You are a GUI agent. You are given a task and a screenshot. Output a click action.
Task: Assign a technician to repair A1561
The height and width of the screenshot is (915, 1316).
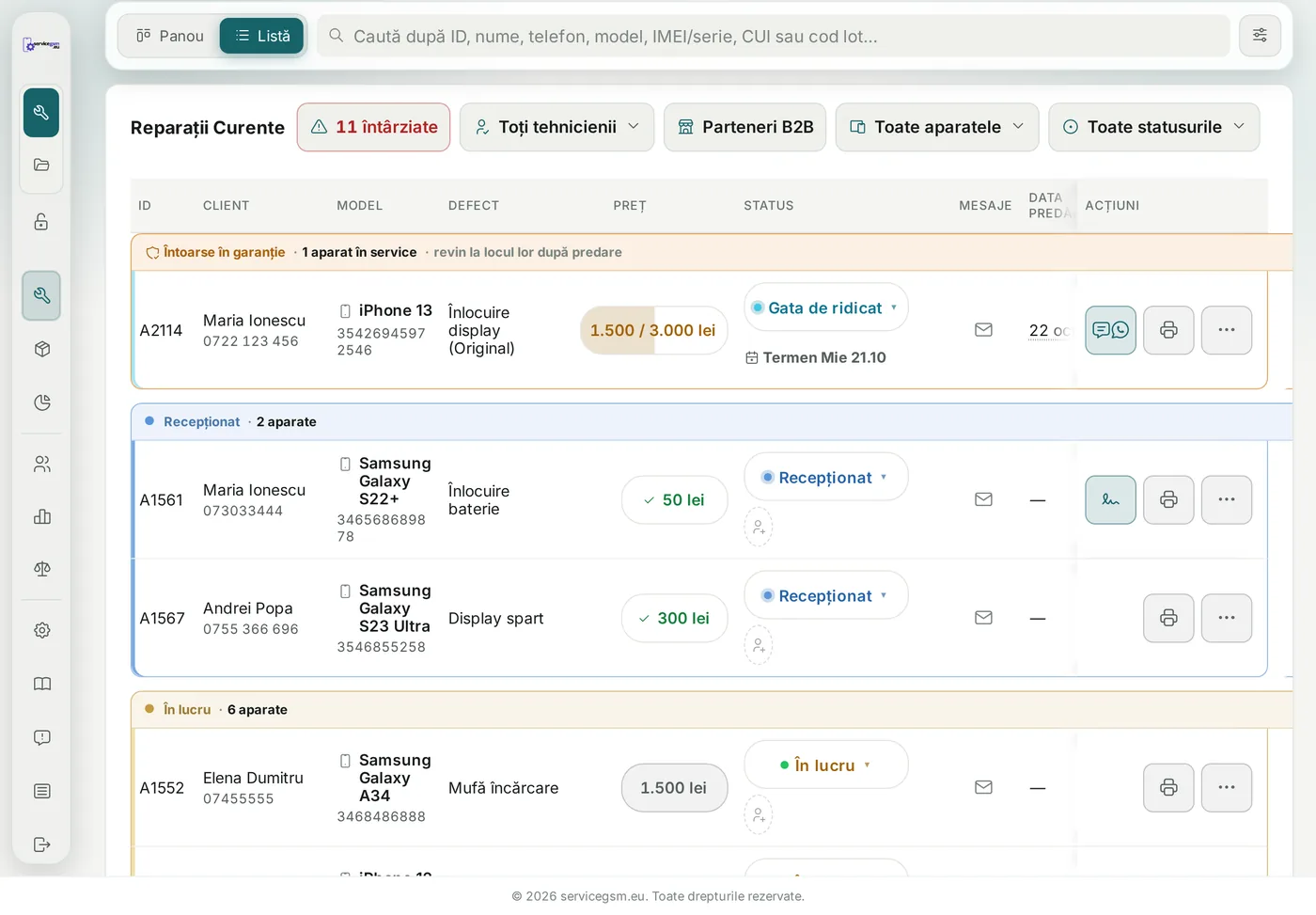click(x=759, y=528)
